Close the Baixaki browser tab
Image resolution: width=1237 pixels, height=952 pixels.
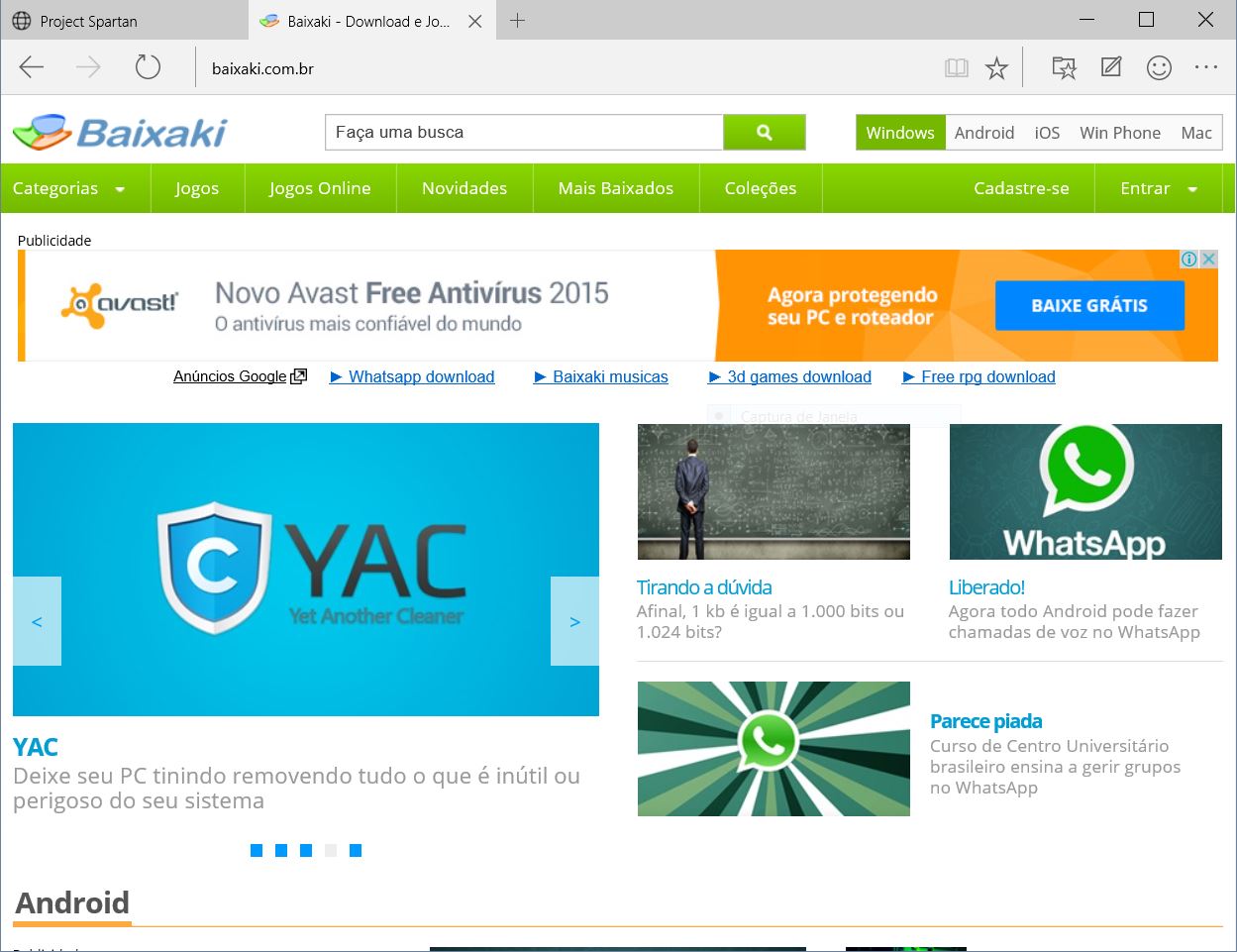pyautogui.click(x=475, y=21)
